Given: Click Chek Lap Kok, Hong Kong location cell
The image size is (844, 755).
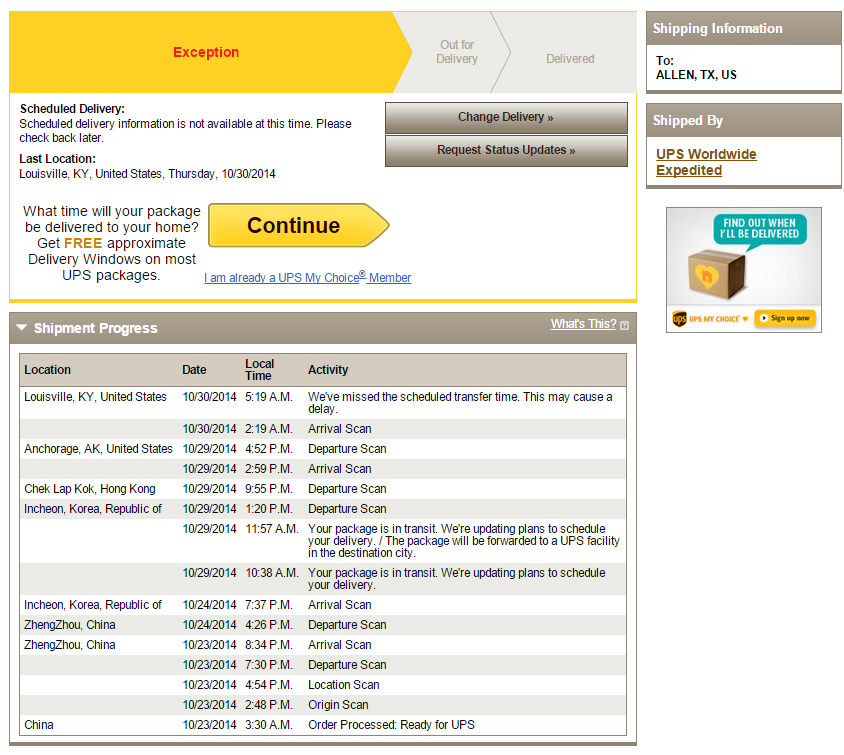Looking at the screenshot, I should [90, 489].
